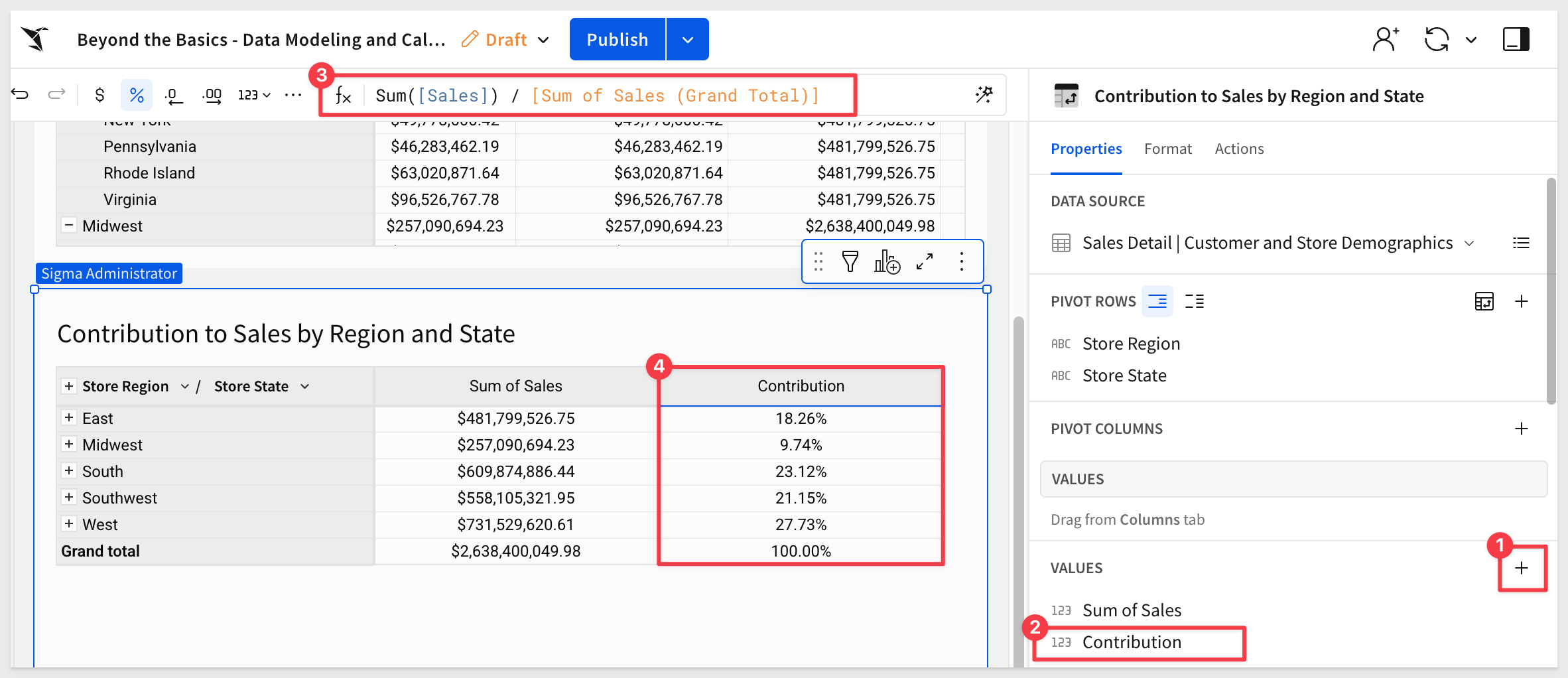
Task: Add a new value with plus icon
Action: point(1522,568)
